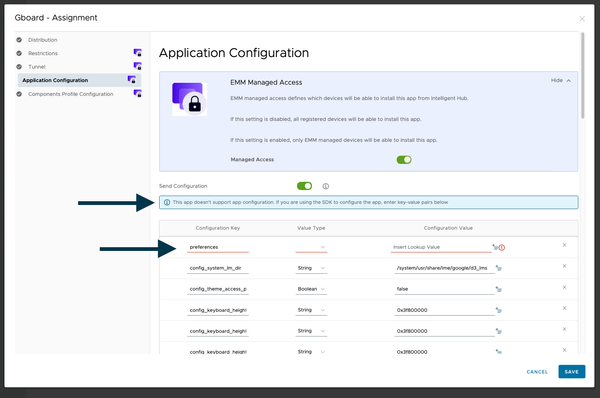This screenshot has width=600, height=398.
Task: Remove the preferences row with its X icon
Action: (564, 245)
